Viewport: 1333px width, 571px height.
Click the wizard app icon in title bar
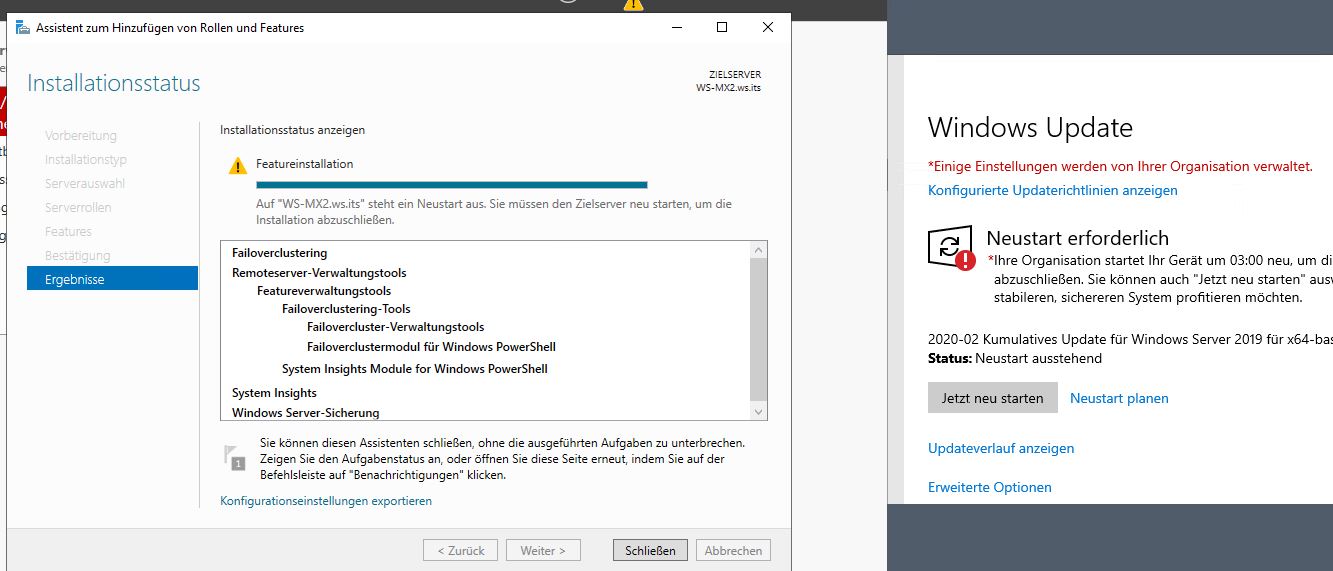22,28
